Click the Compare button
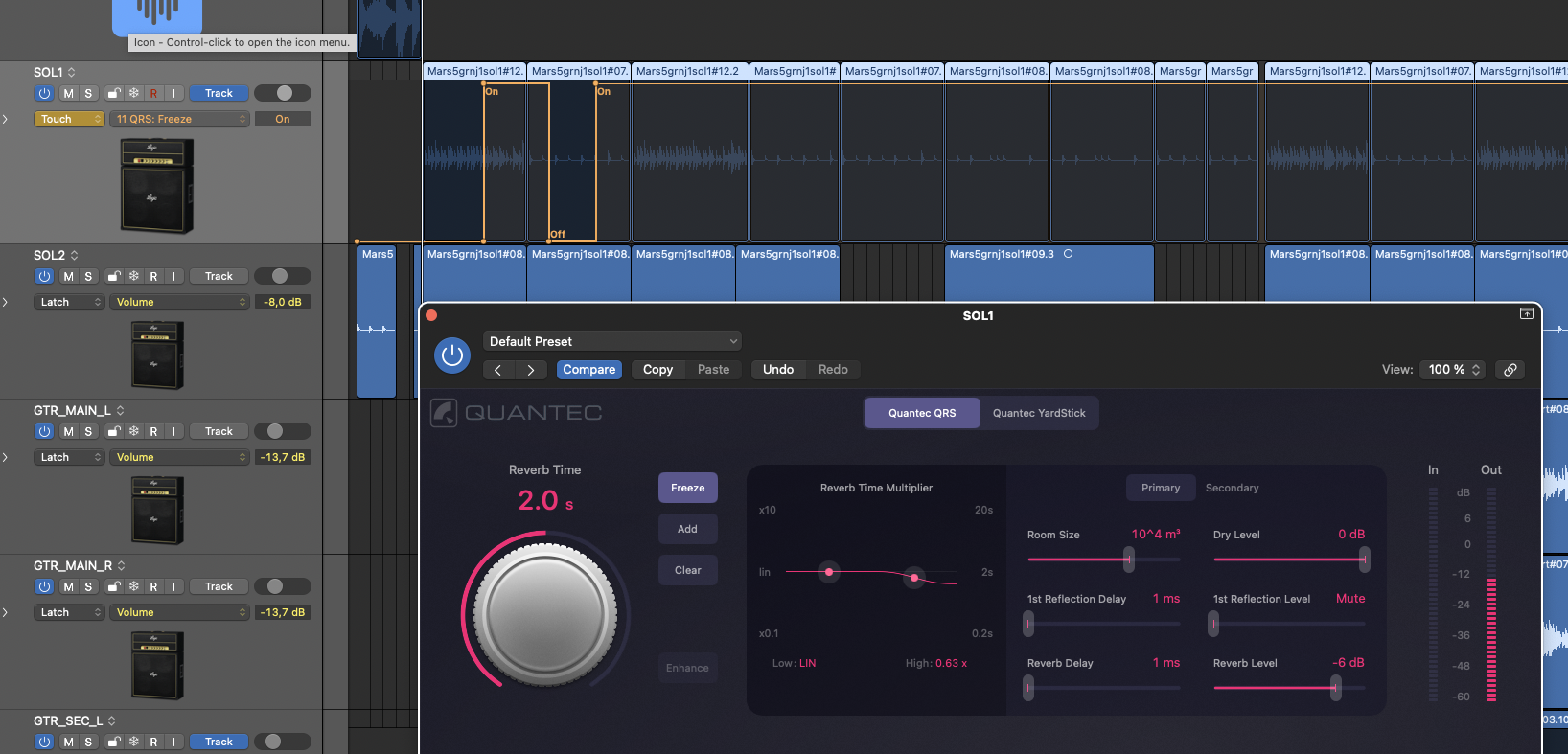Screen dimensions: 1568x754 click(x=588, y=370)
